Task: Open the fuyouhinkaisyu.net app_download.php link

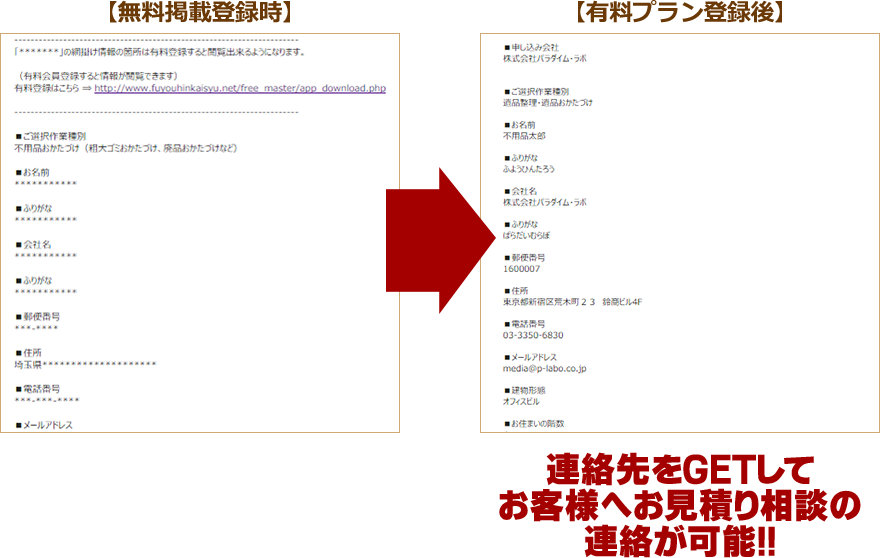Action: coord(240,88)
